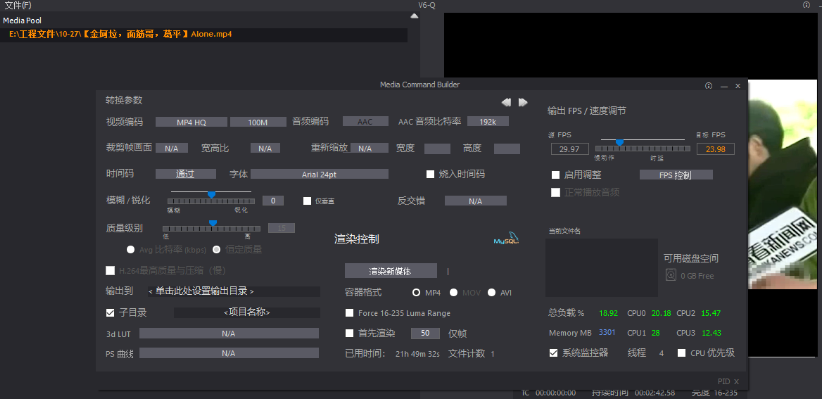The height and width of the screenshot is (399, 822).
Task: Open the MP4 HQ video codec dropdown
Action: (191, 122)
